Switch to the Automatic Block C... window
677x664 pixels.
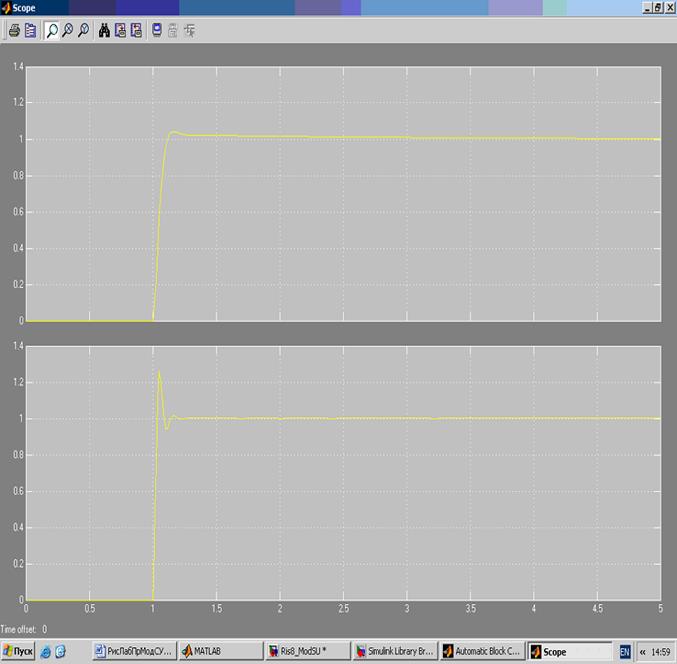(482, 651)
